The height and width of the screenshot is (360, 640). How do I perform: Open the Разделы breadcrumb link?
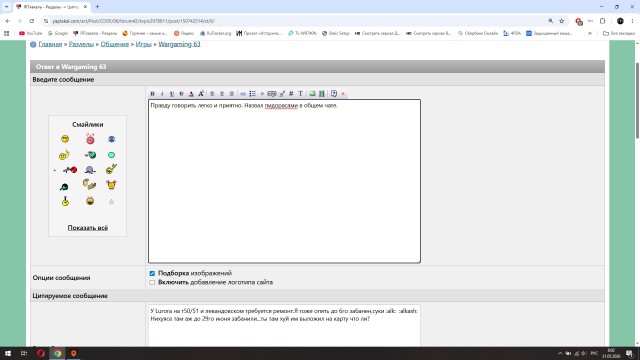(81, 44)
